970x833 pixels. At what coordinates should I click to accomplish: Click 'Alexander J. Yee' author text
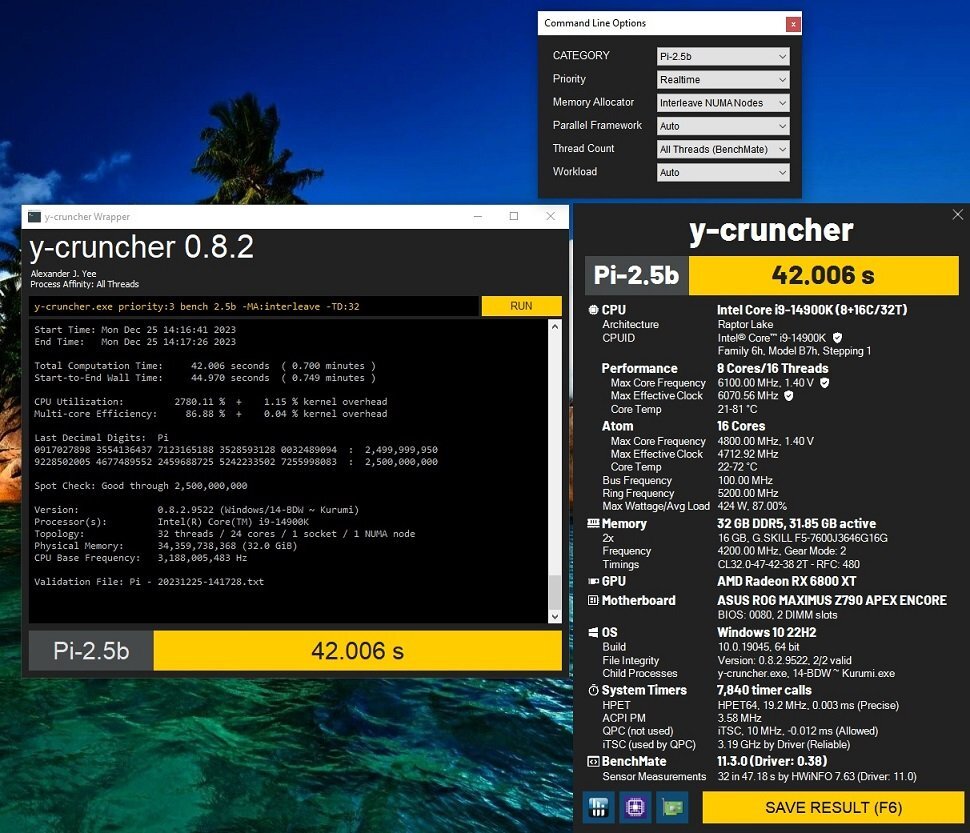pos(63,273)
